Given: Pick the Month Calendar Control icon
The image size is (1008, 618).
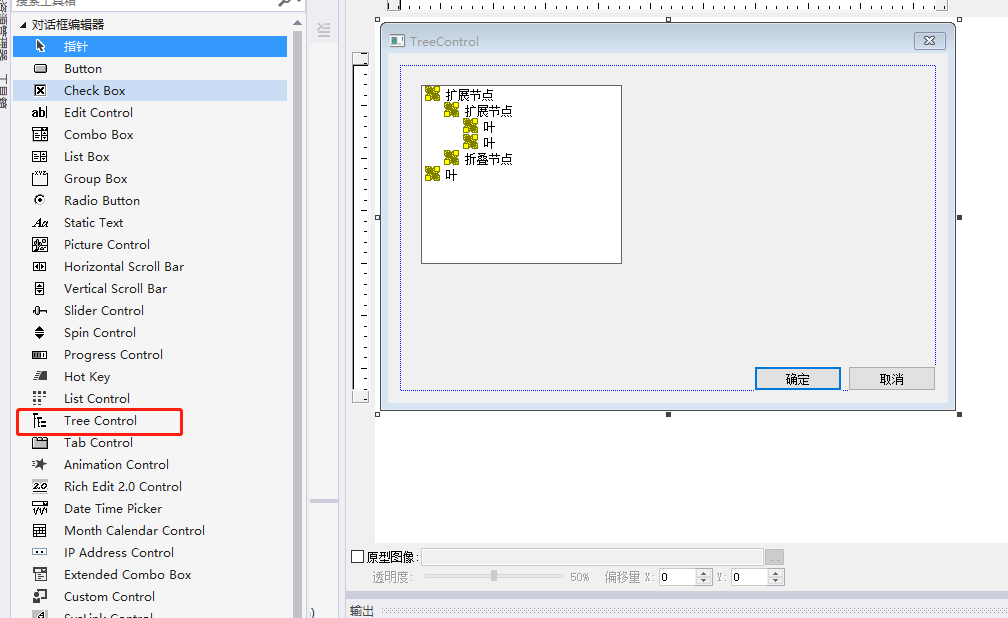Looking at the screenshot, I should coord(40,531).
